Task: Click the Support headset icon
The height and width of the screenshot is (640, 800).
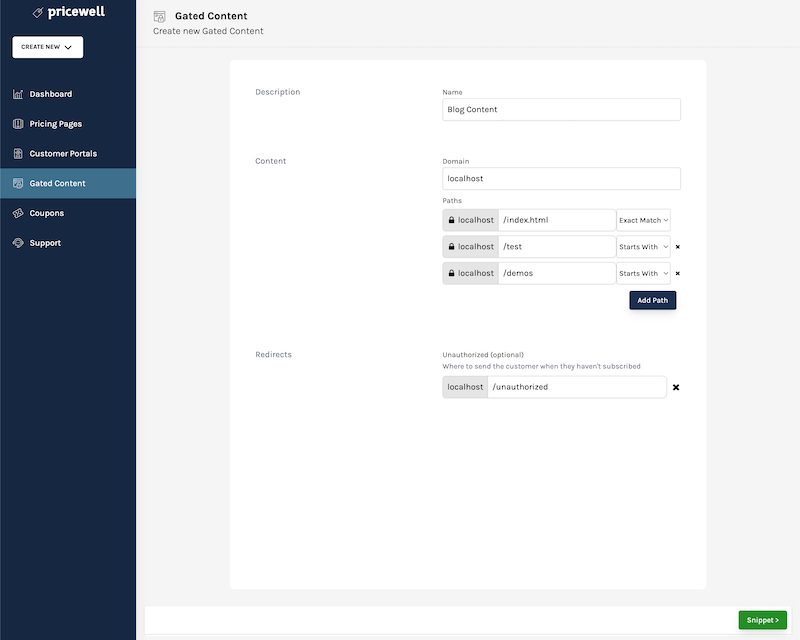Action: pos(18,243)
